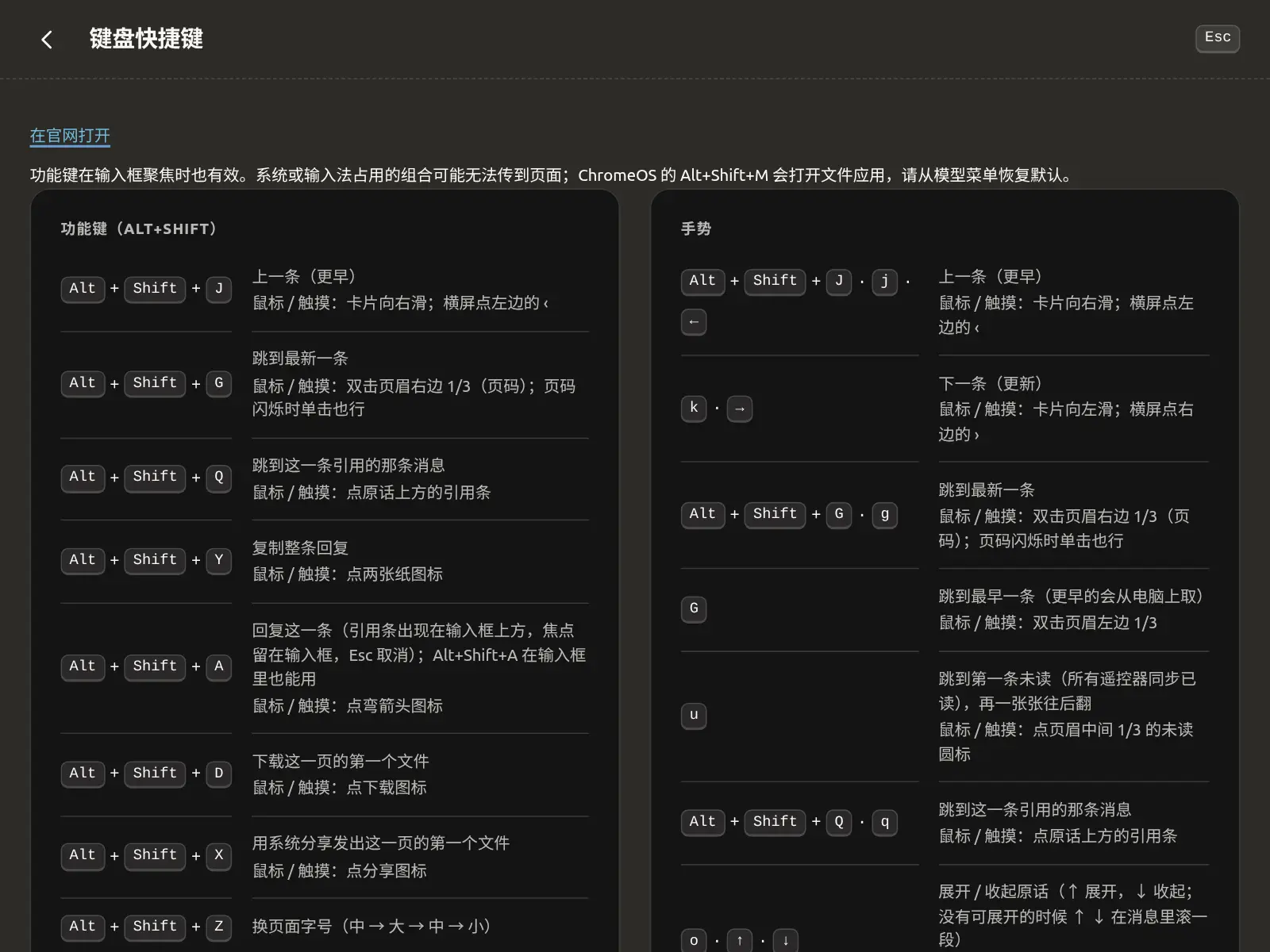Screen dimensions: 1270x952
Task: Click the 复制整条回复 description text
Action: [300, 548]
